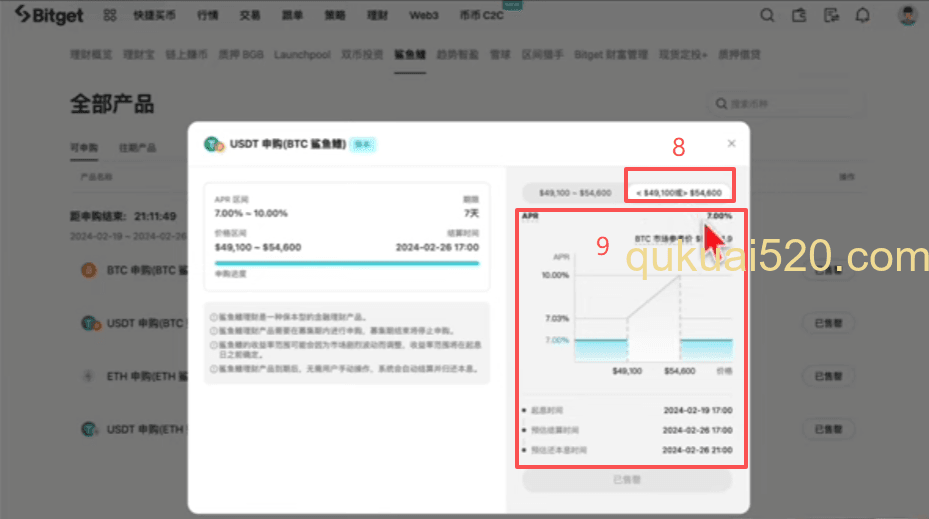The height and width of the screenshot is (519, 929).
Task: Click the orange BTC coin icon in list
Action: (89, 270)
